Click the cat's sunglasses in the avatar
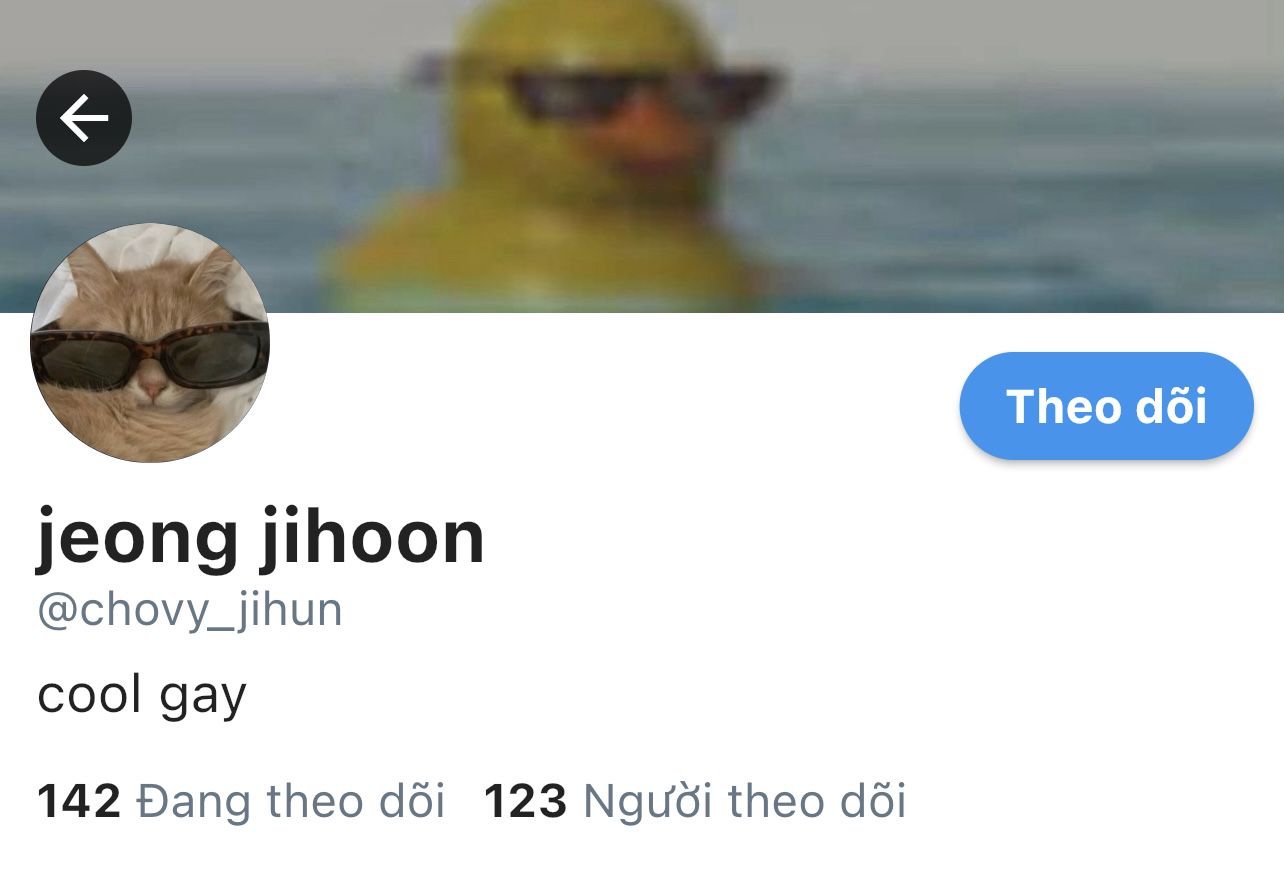The width and height of the screenshot is (1284, 886). pos(150,352)
